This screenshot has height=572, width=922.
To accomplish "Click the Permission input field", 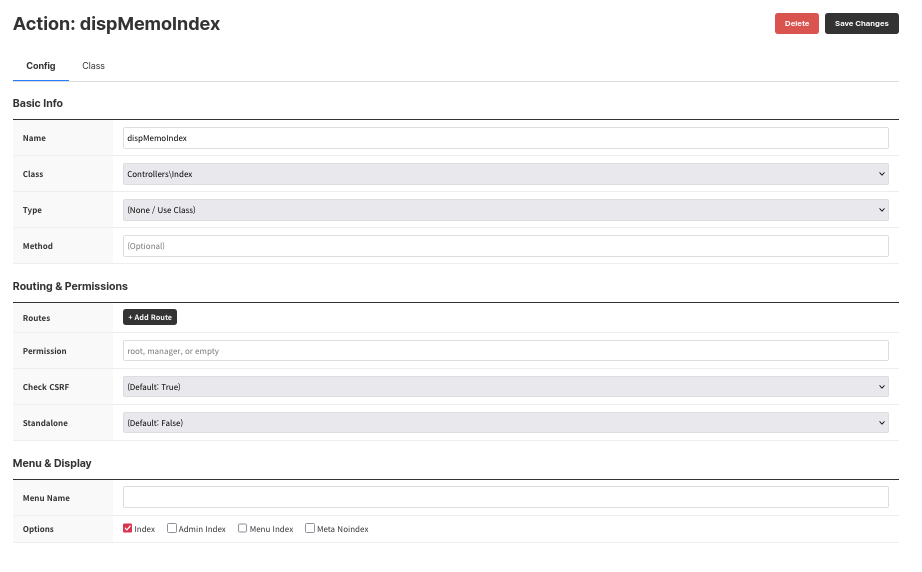I will coord(505,351).
